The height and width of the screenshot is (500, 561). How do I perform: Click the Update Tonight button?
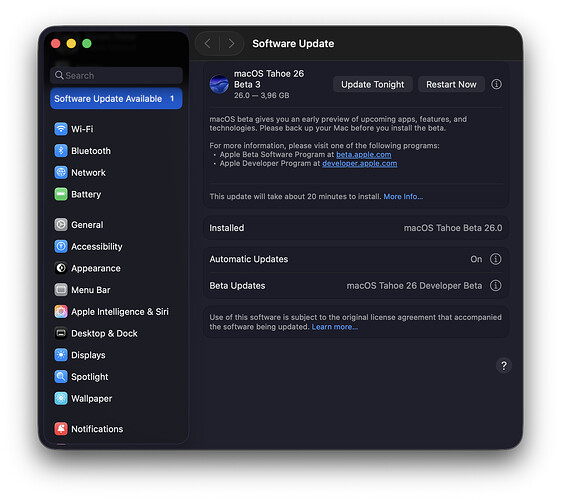click(372, 84)
